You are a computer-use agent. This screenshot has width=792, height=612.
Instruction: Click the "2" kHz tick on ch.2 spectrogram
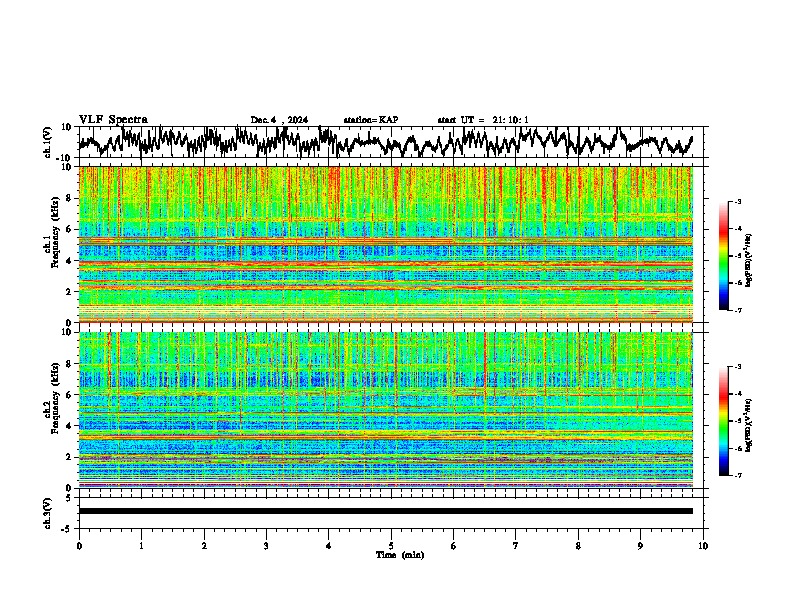pos(69,457)
